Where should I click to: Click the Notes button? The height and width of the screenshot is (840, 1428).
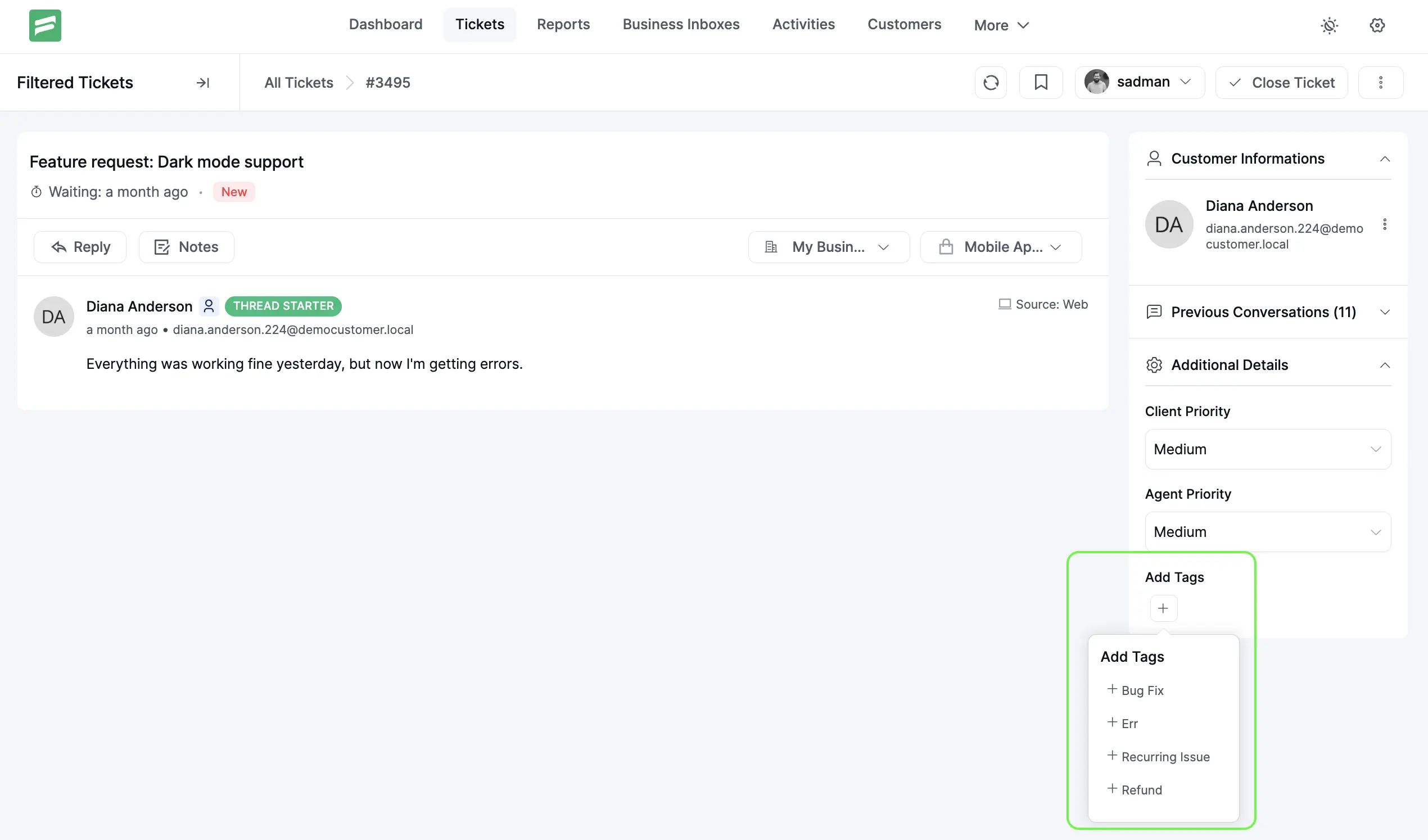coord(187,247)
